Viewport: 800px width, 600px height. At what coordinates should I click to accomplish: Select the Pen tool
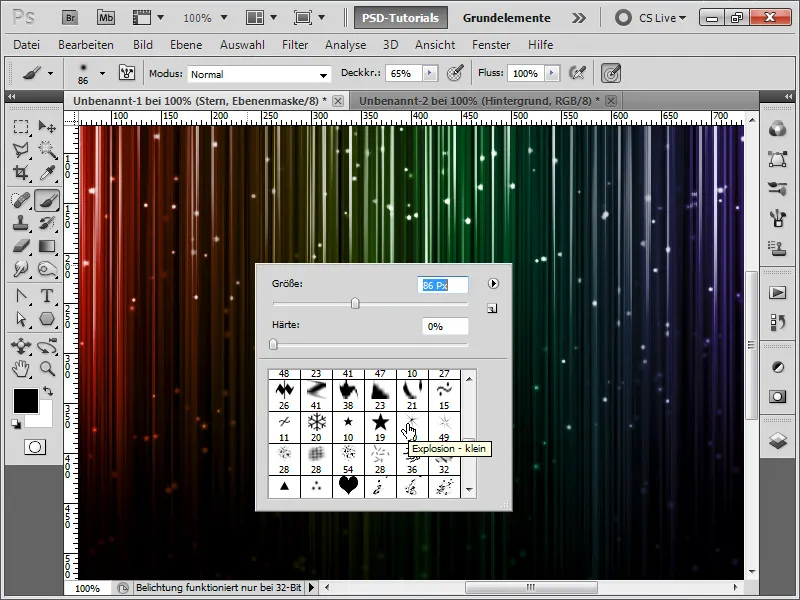click(21, 296)
